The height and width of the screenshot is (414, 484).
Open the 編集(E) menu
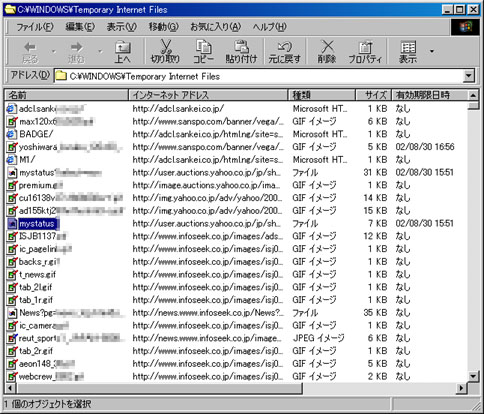(80, 27)
